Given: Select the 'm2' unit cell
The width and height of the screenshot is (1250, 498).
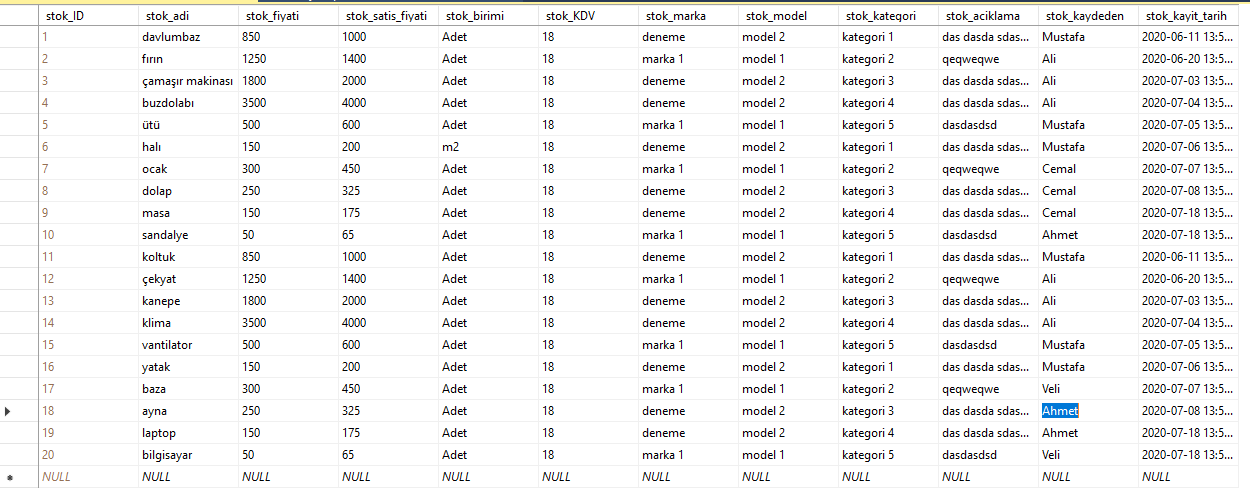Looking at the screenshot, I should (488, 147).
